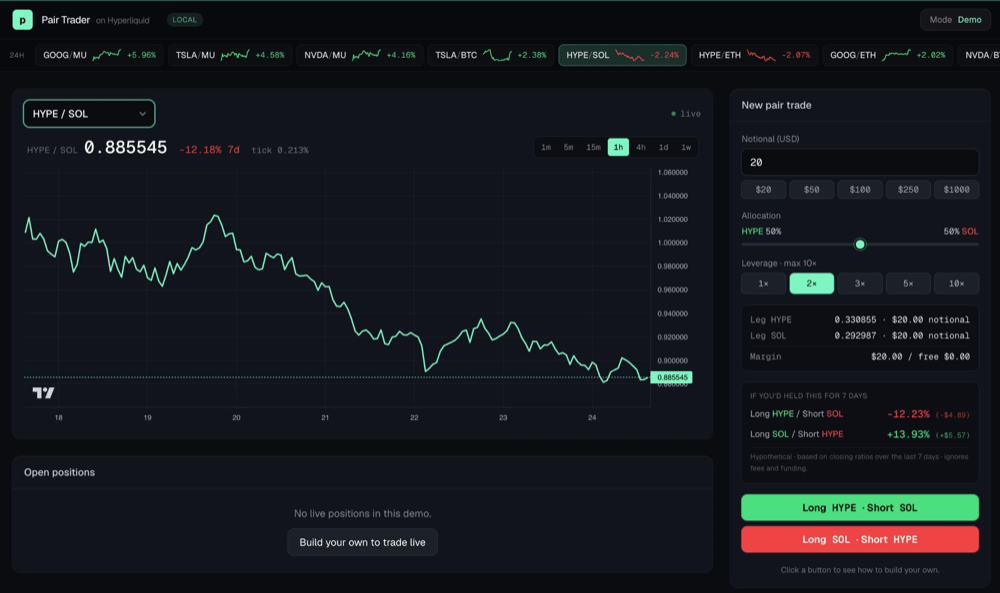Screen dimensions: 1000x593
Task: Switch chart to 1d timeframe
Action: click(663, 147)
